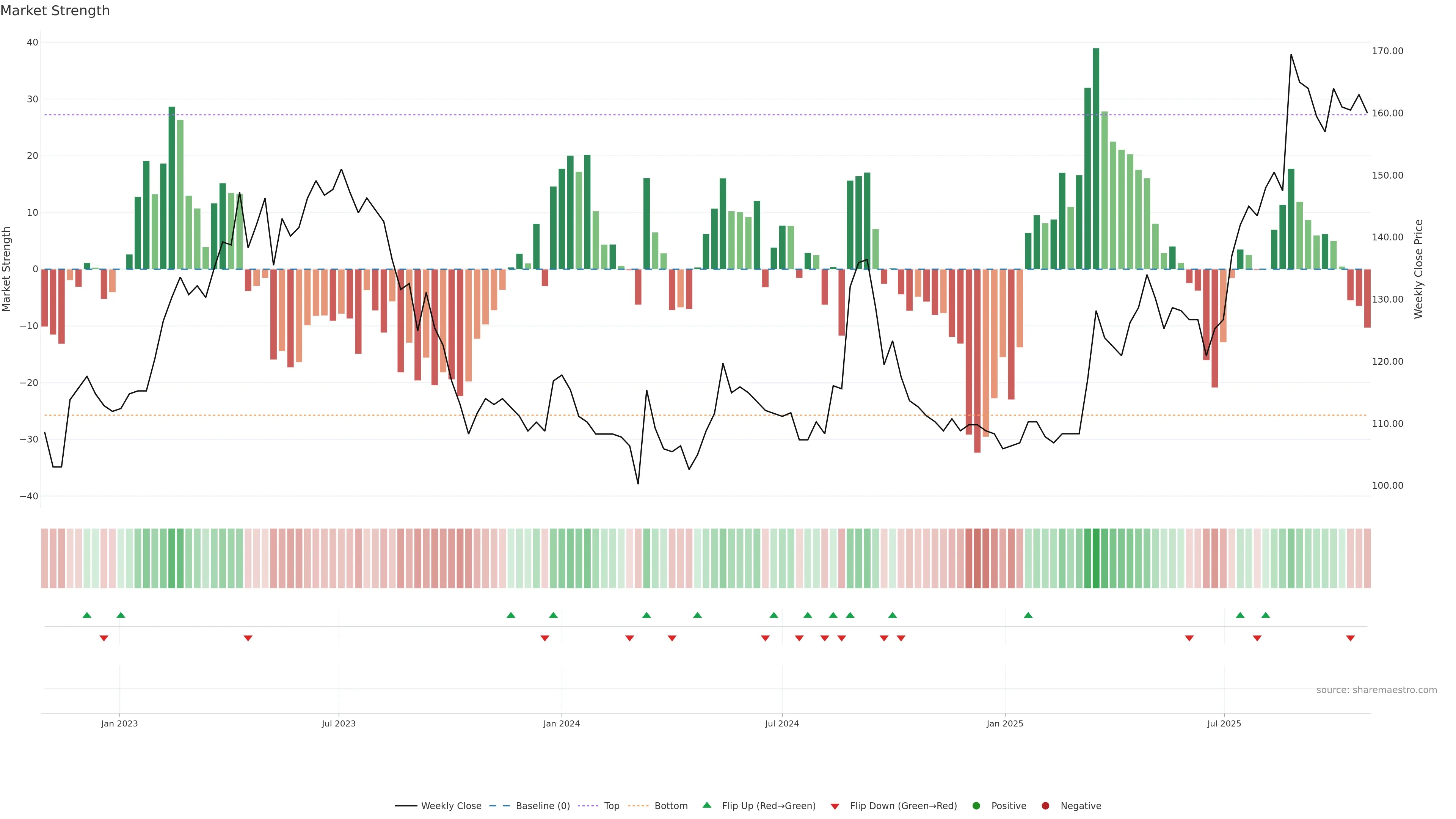Click the green Flip Up marker after Jan 2025
The image size is (1456, 819).
pyautogui.click(x=1028, y=615)
